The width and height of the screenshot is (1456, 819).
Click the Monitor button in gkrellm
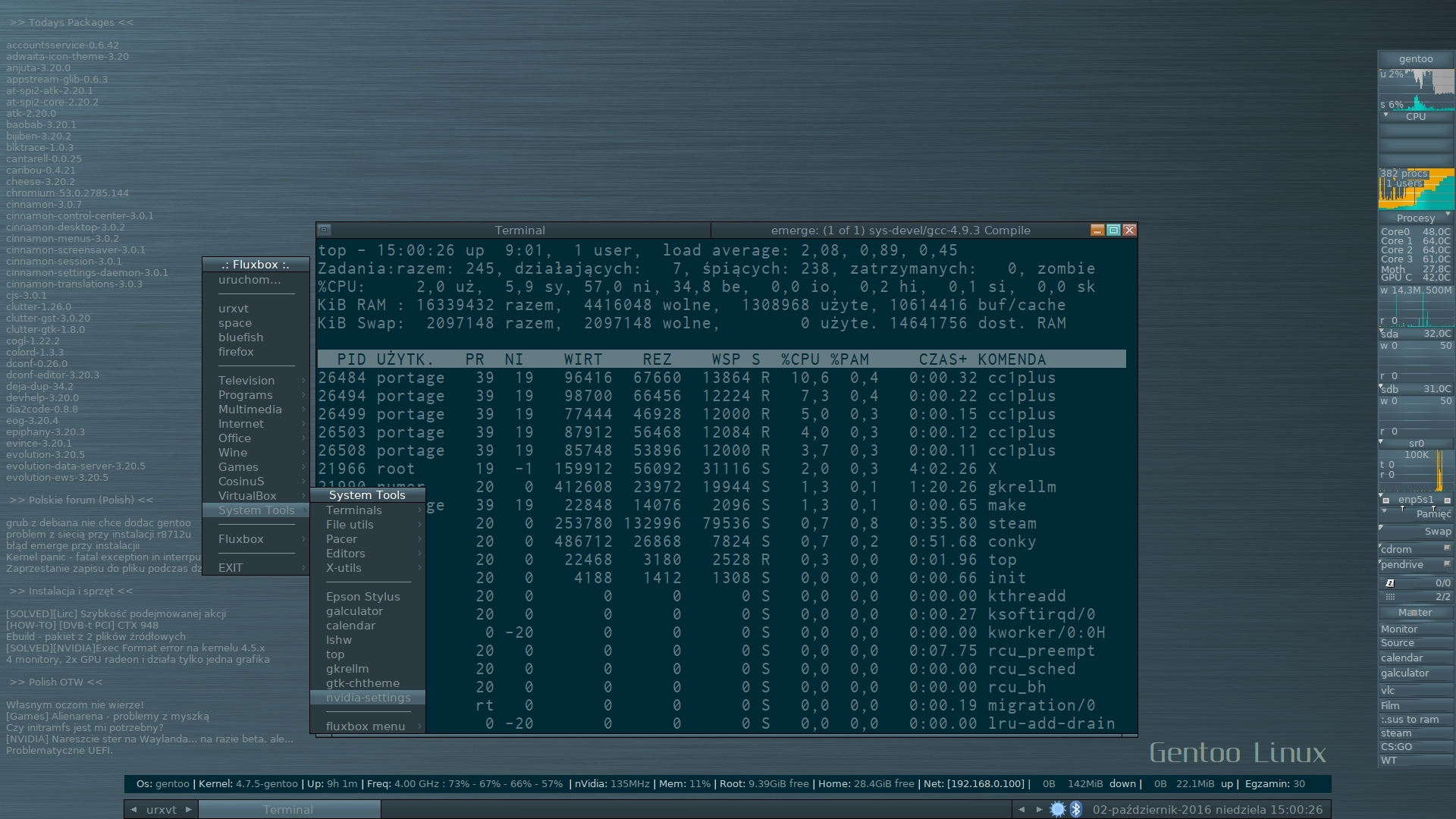pos(1415,629)
